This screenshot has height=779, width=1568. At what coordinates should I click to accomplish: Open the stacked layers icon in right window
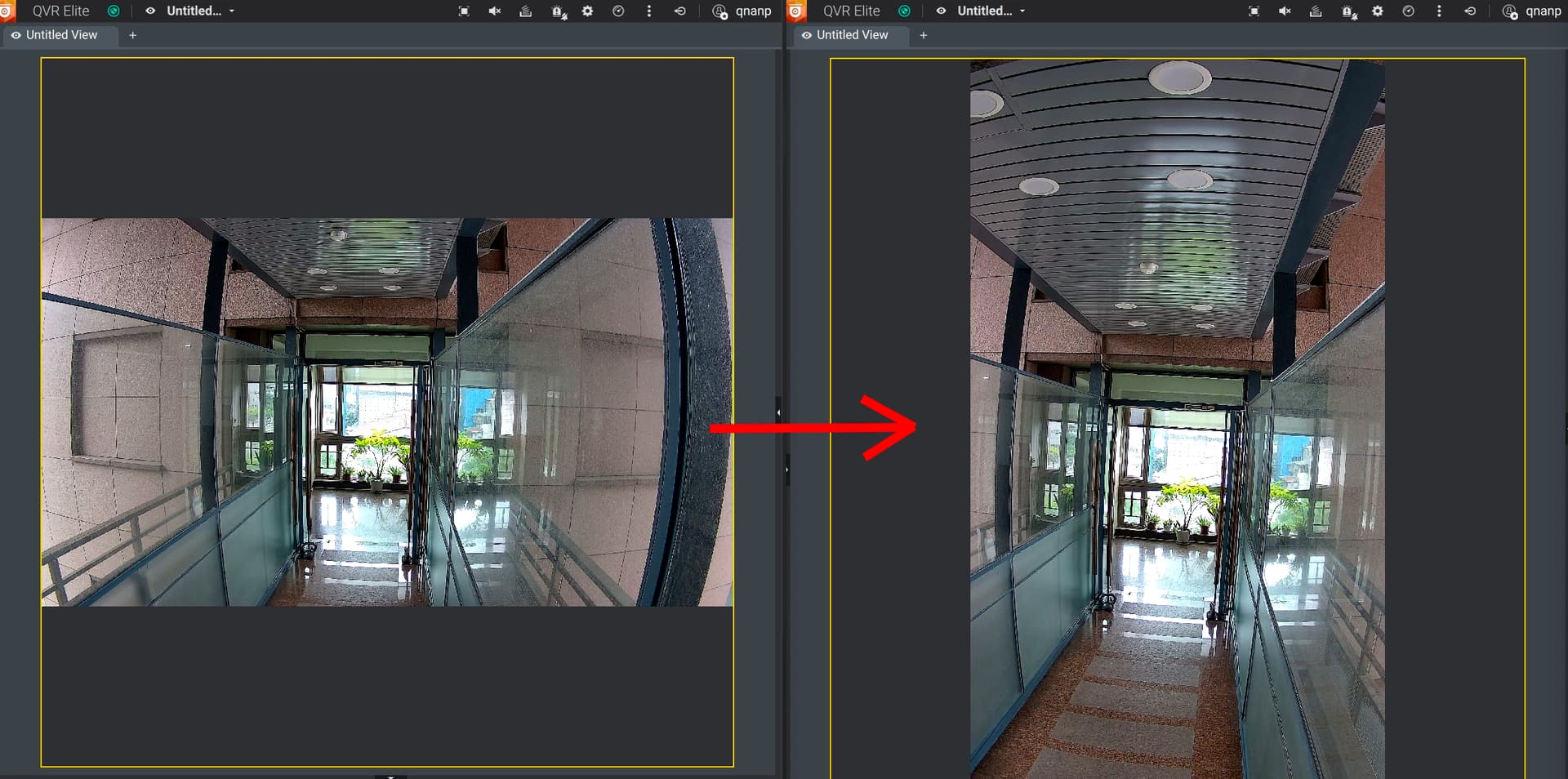pyautogui.click(x=1316, y=11)
